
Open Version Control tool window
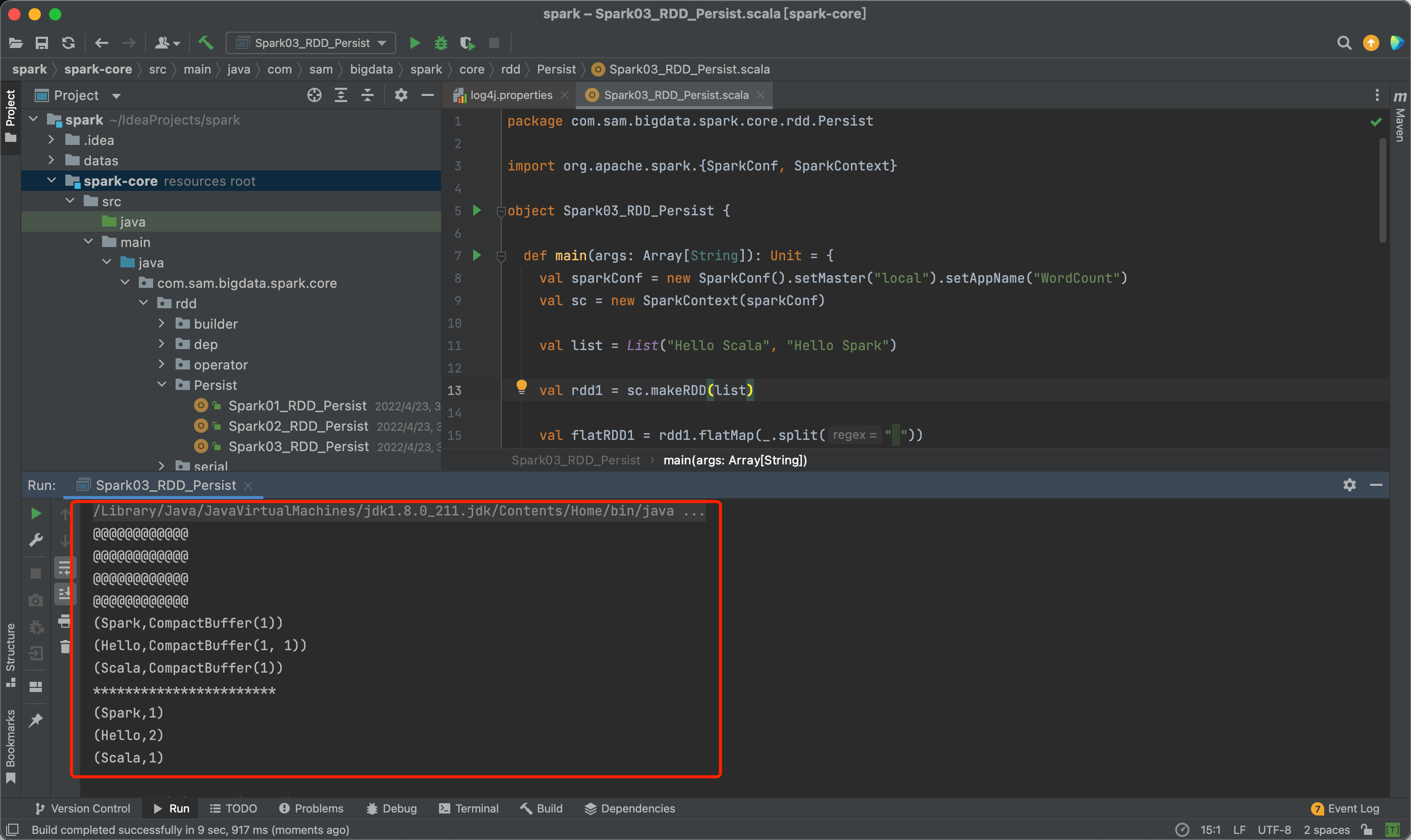[x=82, y=808]
